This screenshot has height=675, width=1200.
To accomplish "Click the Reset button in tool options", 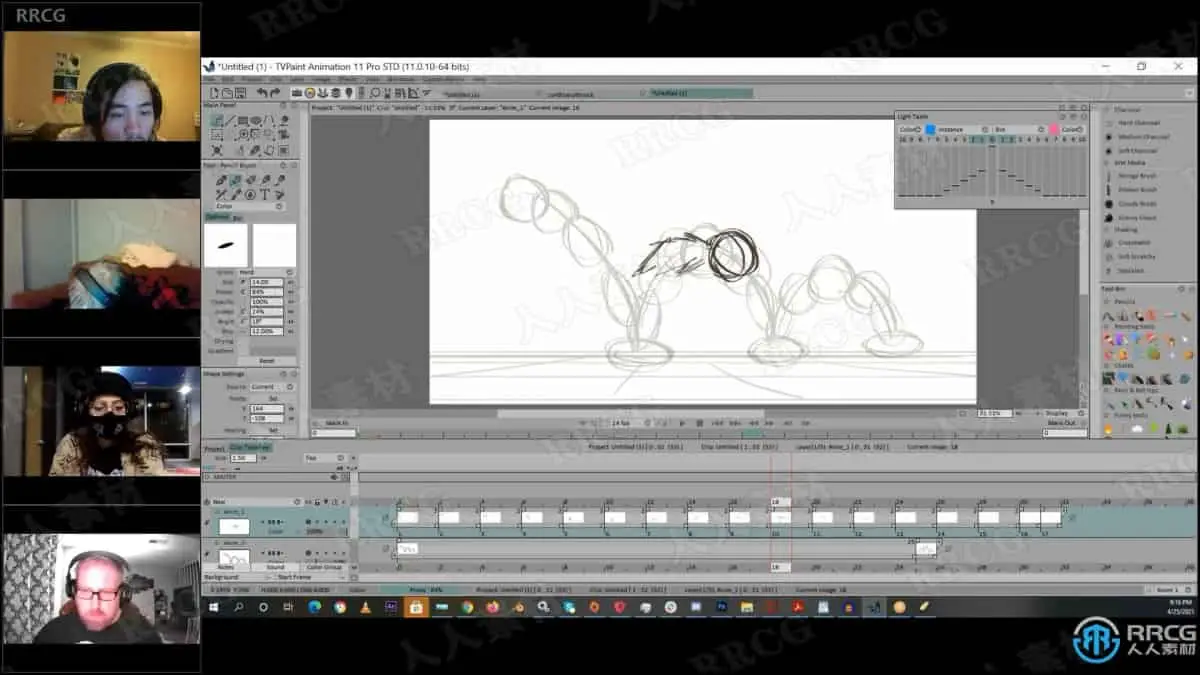I will (267, 361).
